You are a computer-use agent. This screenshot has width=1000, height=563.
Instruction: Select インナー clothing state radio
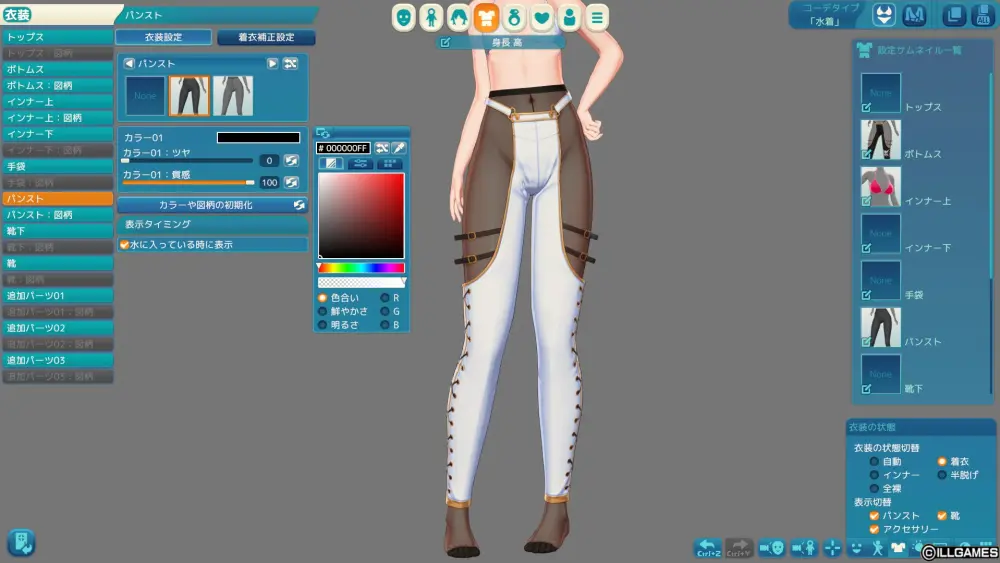tap(874, 475)
